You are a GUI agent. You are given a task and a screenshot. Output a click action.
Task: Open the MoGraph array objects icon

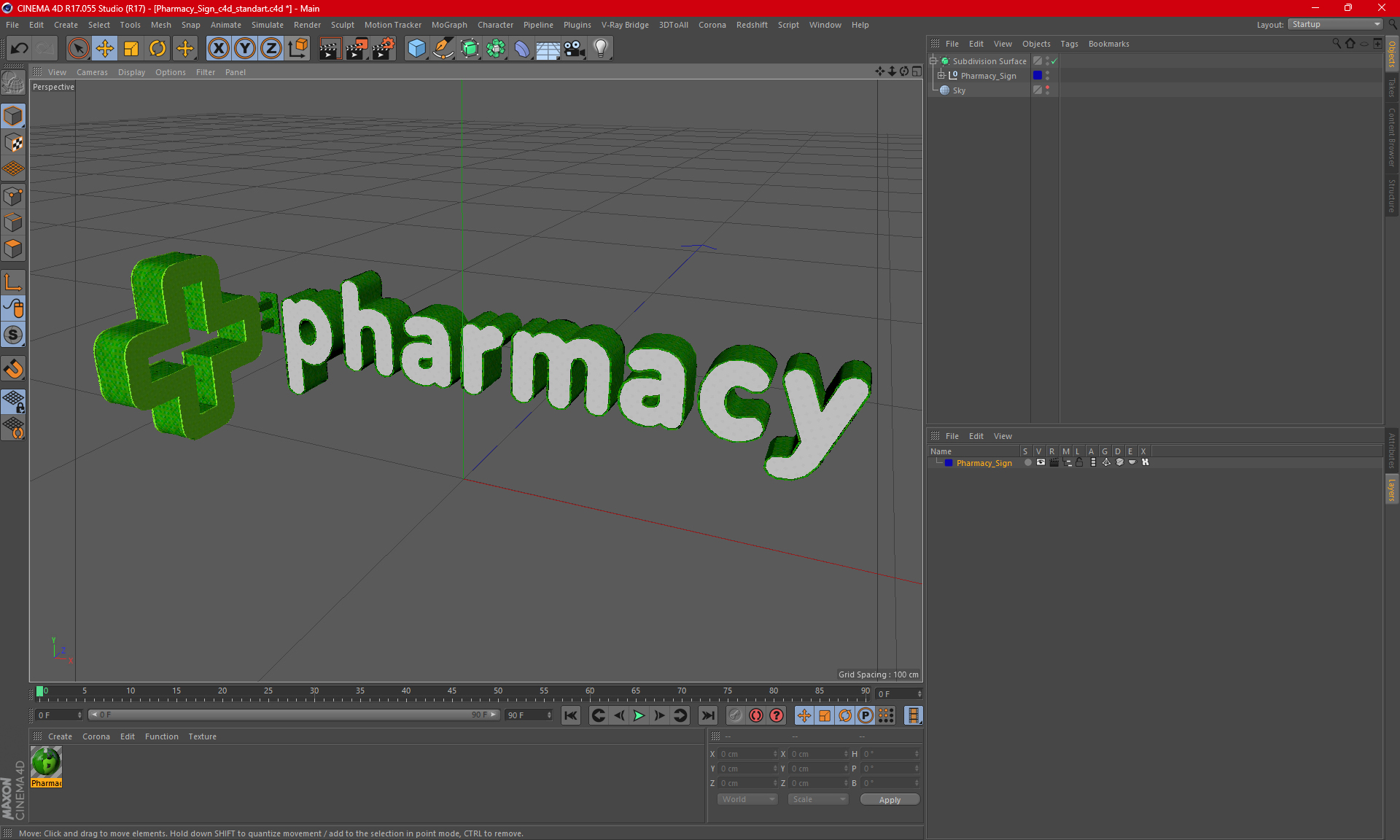(496, 49)
